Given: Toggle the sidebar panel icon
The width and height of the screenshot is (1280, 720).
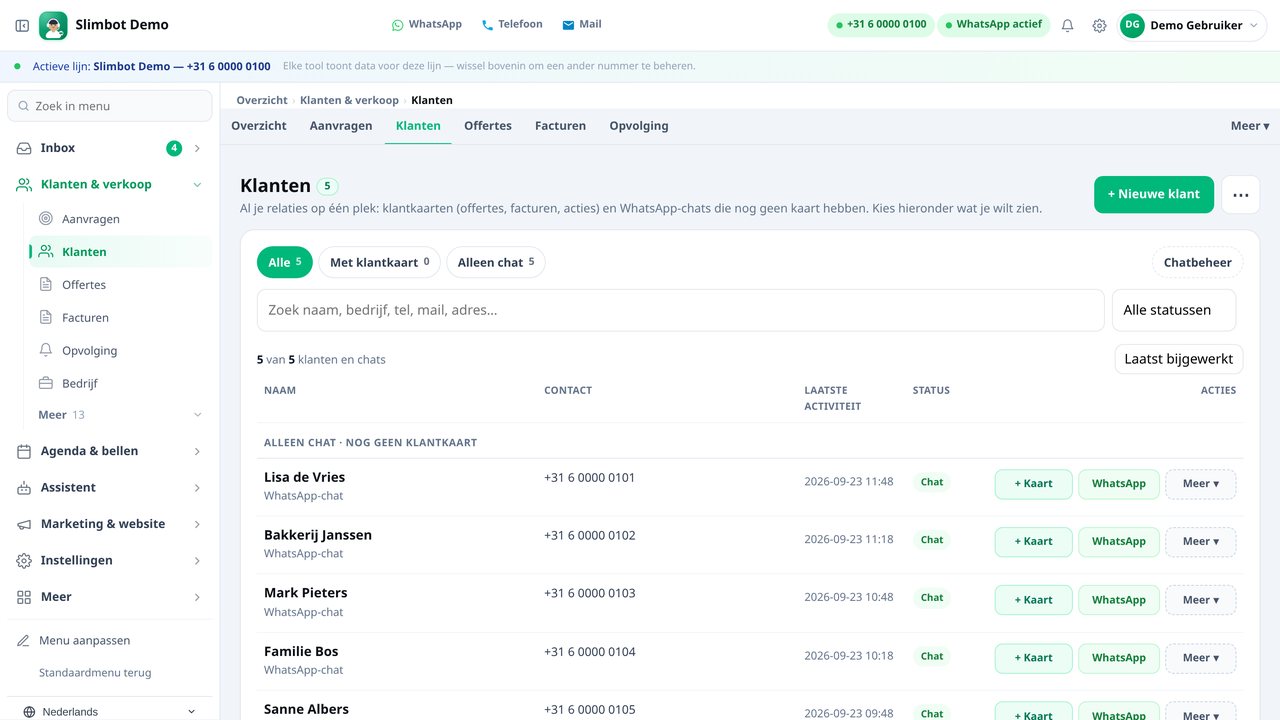Looking at the screenshot, I should [22, 25].
